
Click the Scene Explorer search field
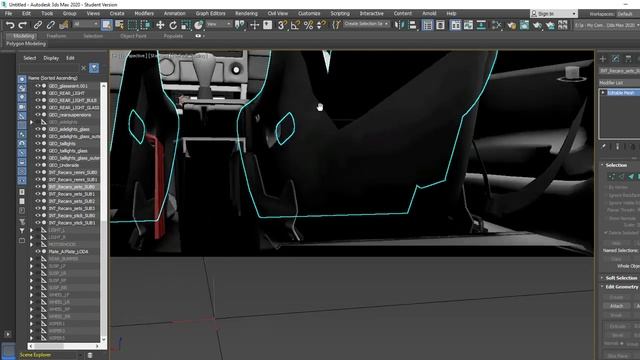[49, 68]
